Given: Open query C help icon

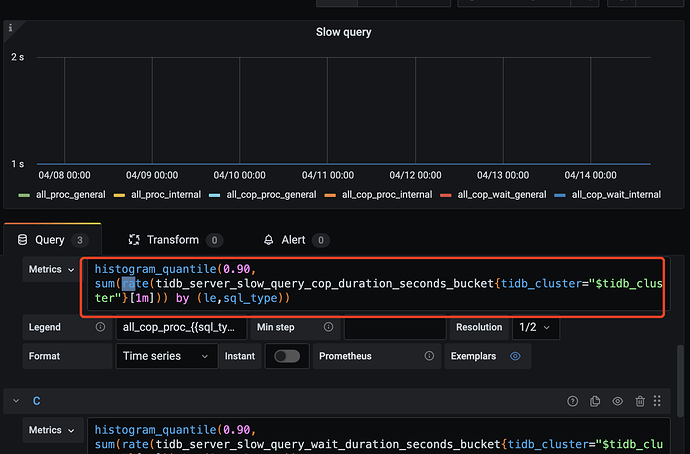Looking at the screenshot, I should [573, 401].
